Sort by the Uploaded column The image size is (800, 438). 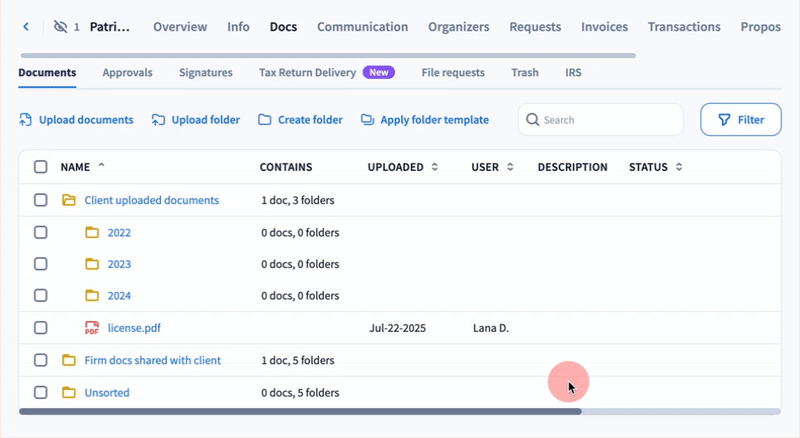(434, 167)
